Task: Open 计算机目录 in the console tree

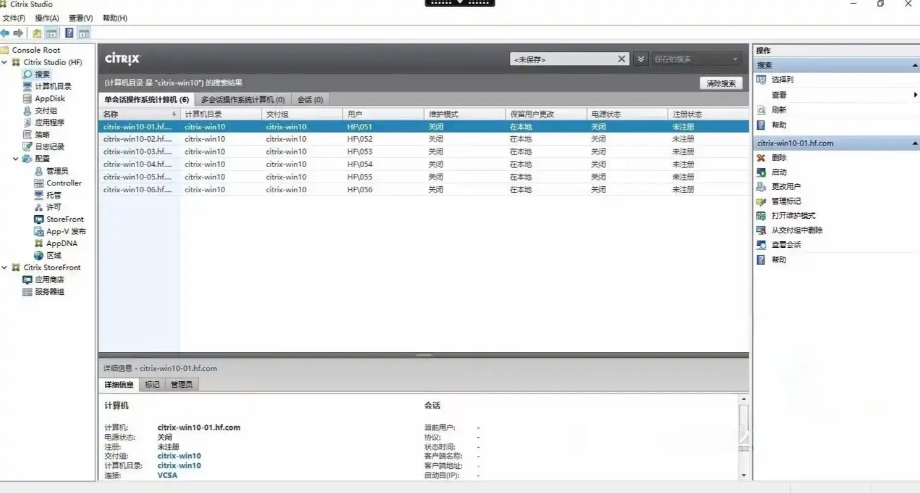Action: (x=53, y=86)
